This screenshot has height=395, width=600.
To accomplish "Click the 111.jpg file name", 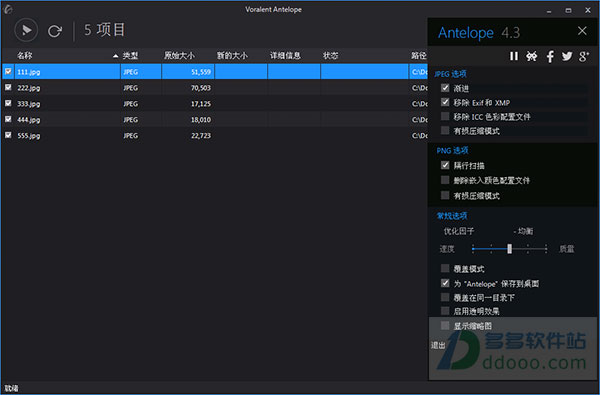I will (x=29, y=72).
